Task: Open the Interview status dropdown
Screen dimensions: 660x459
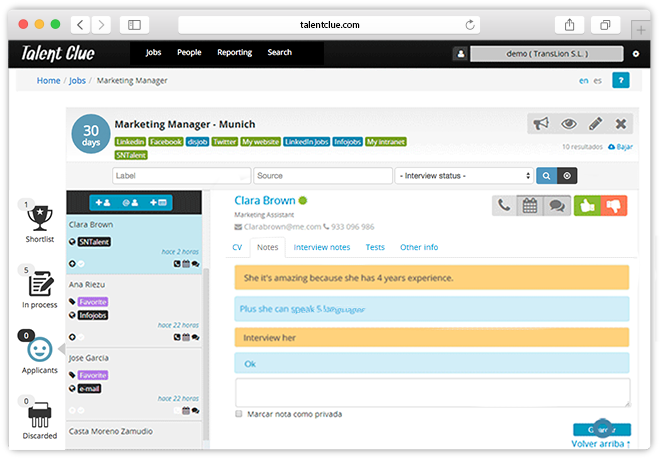Action: pos(464,175)
